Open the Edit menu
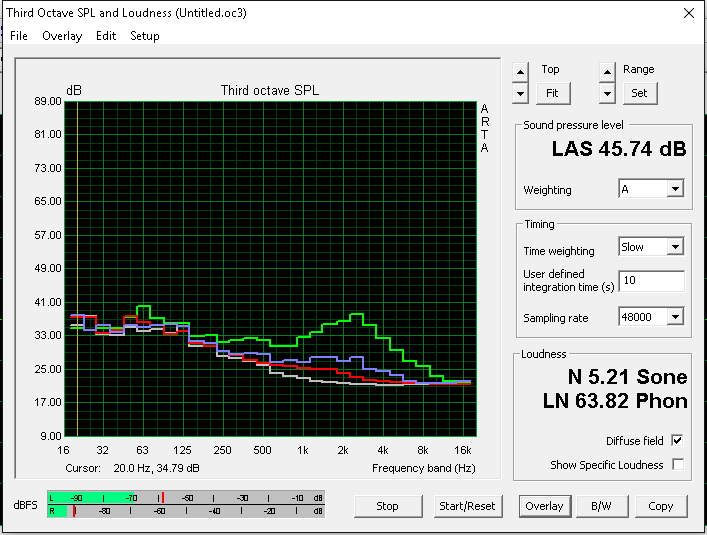Screen dimensions: 707x535 (106, 36)
